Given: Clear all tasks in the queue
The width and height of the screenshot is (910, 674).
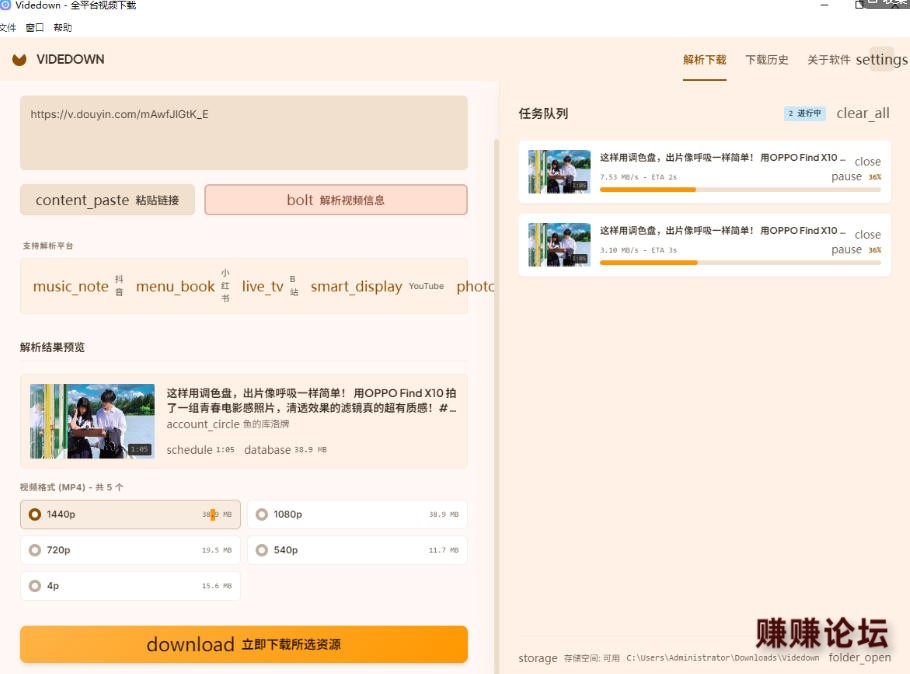Looking at the screenshot, I should coord(862,113).
